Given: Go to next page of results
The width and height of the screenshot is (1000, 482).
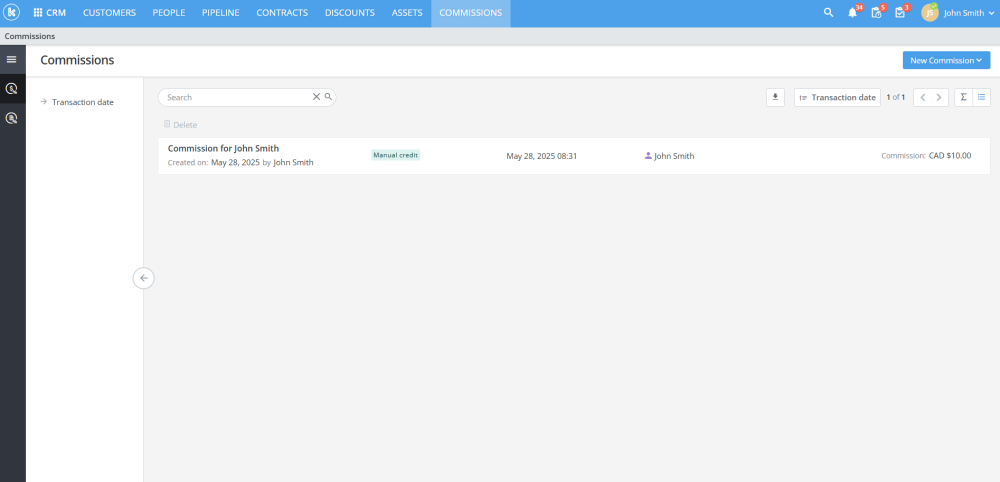Looking at the screenshot, I should click(939, 98).
